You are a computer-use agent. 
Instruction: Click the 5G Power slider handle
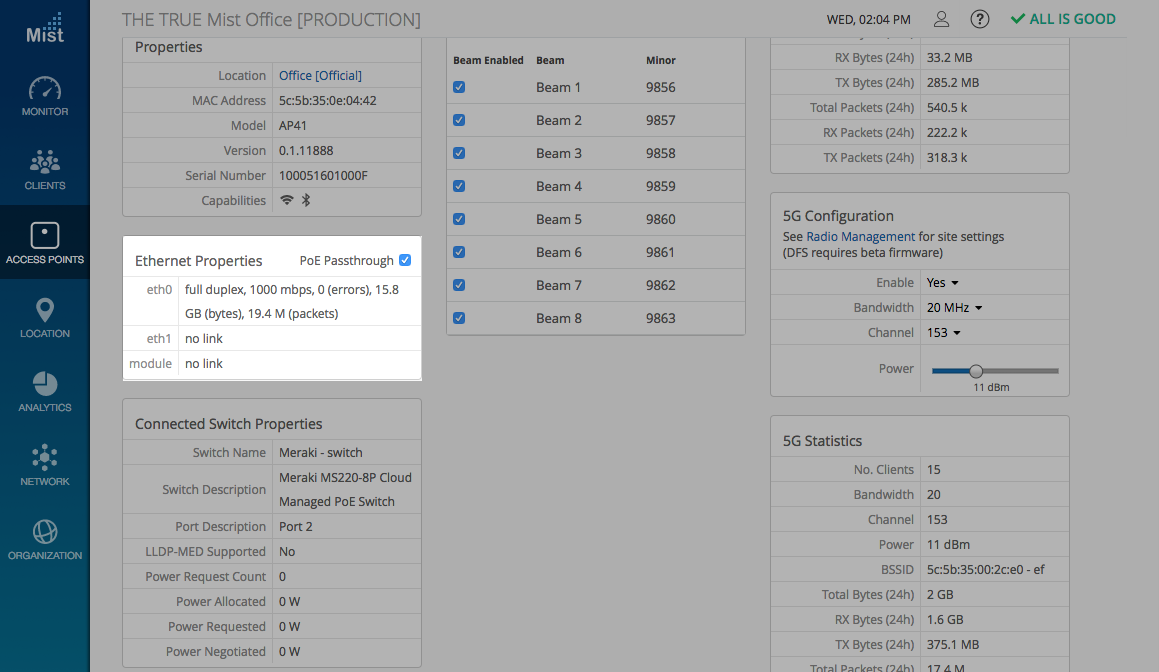click(976, 371)
